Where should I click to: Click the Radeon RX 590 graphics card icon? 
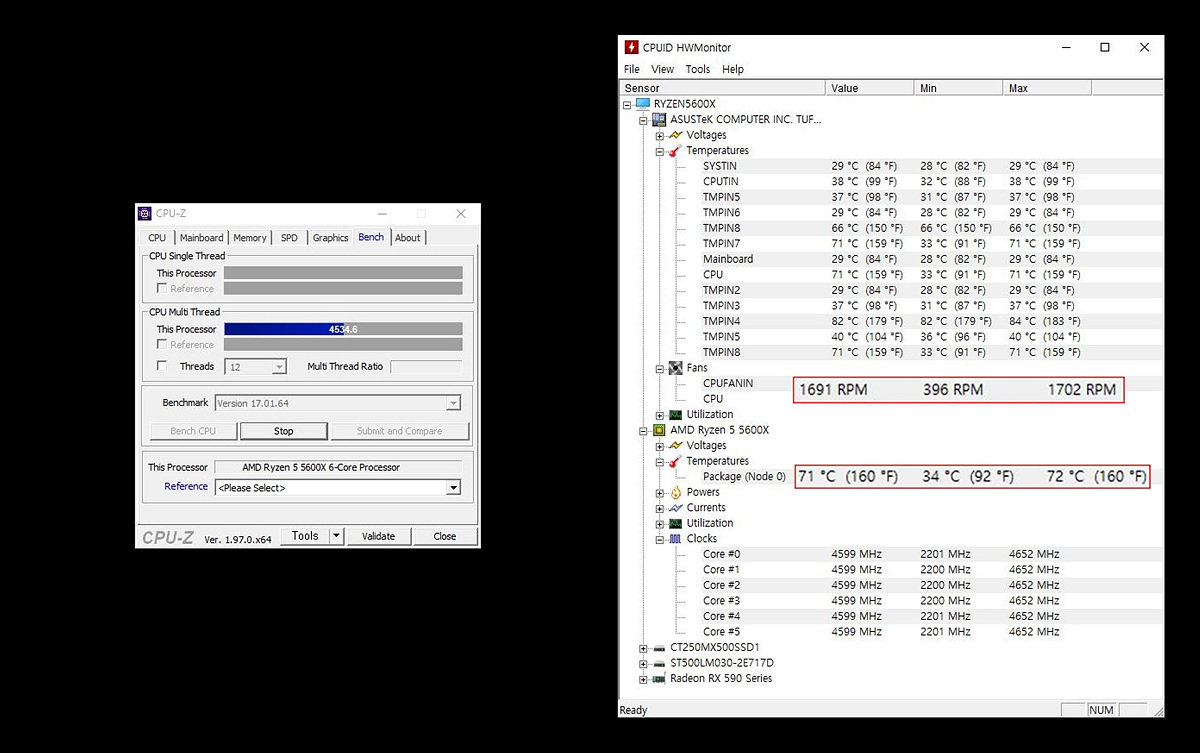pyautogui.click(x=659, y=678)
